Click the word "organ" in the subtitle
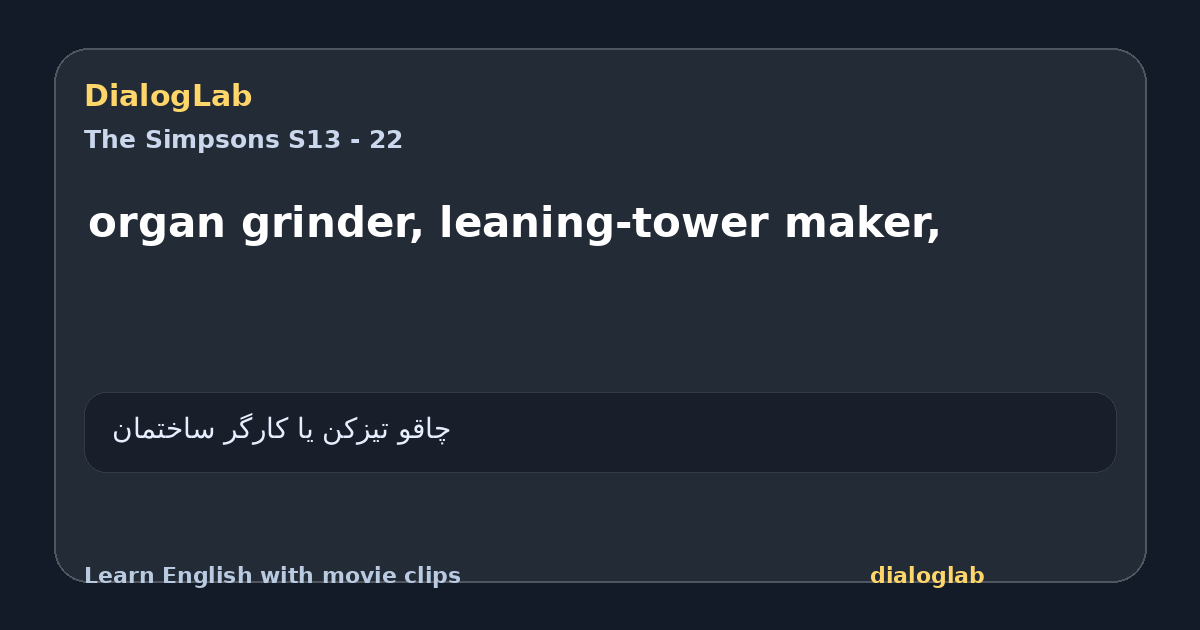 [158, 224]
